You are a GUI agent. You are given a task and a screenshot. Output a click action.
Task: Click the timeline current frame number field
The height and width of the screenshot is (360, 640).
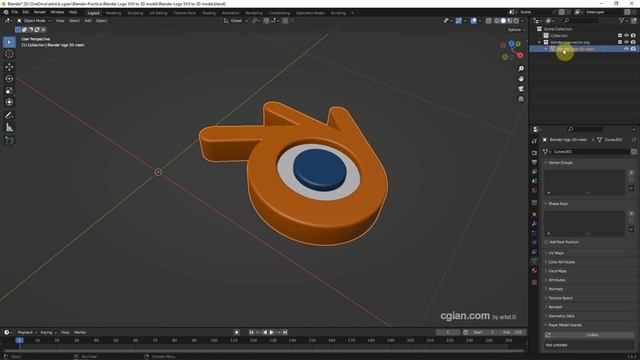coord(448,332)
